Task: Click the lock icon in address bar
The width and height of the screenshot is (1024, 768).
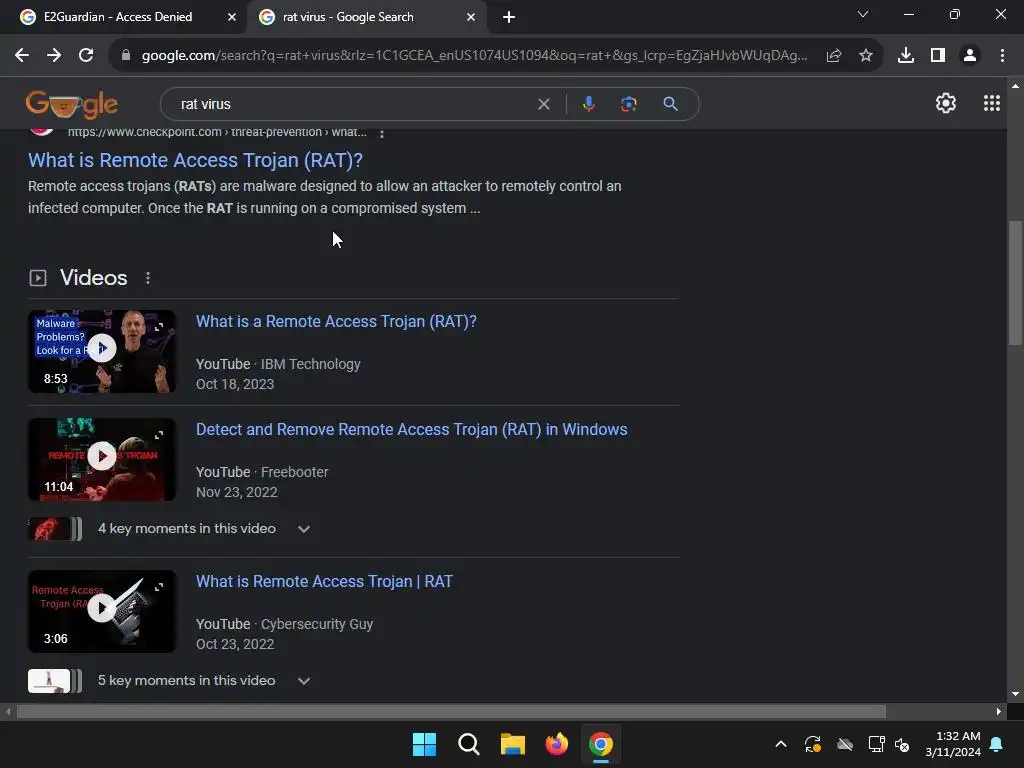Action: click(x=126, y=56)
